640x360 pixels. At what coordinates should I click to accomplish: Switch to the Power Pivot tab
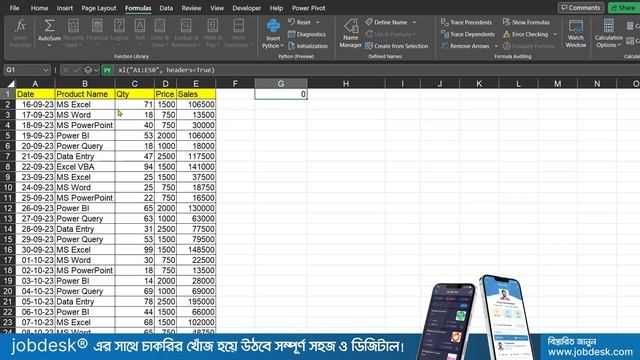tap(309, 8)
